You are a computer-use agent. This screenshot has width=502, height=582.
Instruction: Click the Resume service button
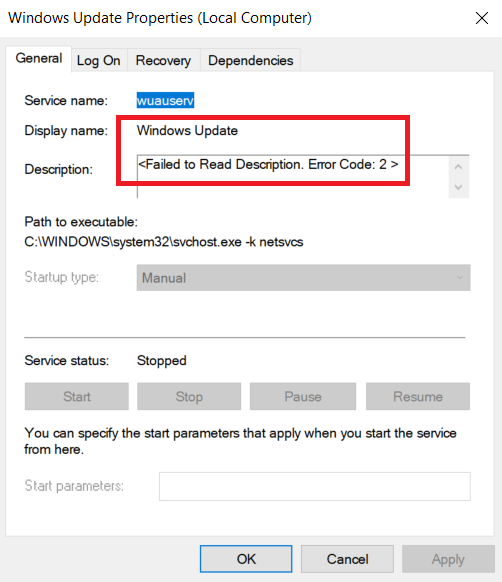[418, 396]
